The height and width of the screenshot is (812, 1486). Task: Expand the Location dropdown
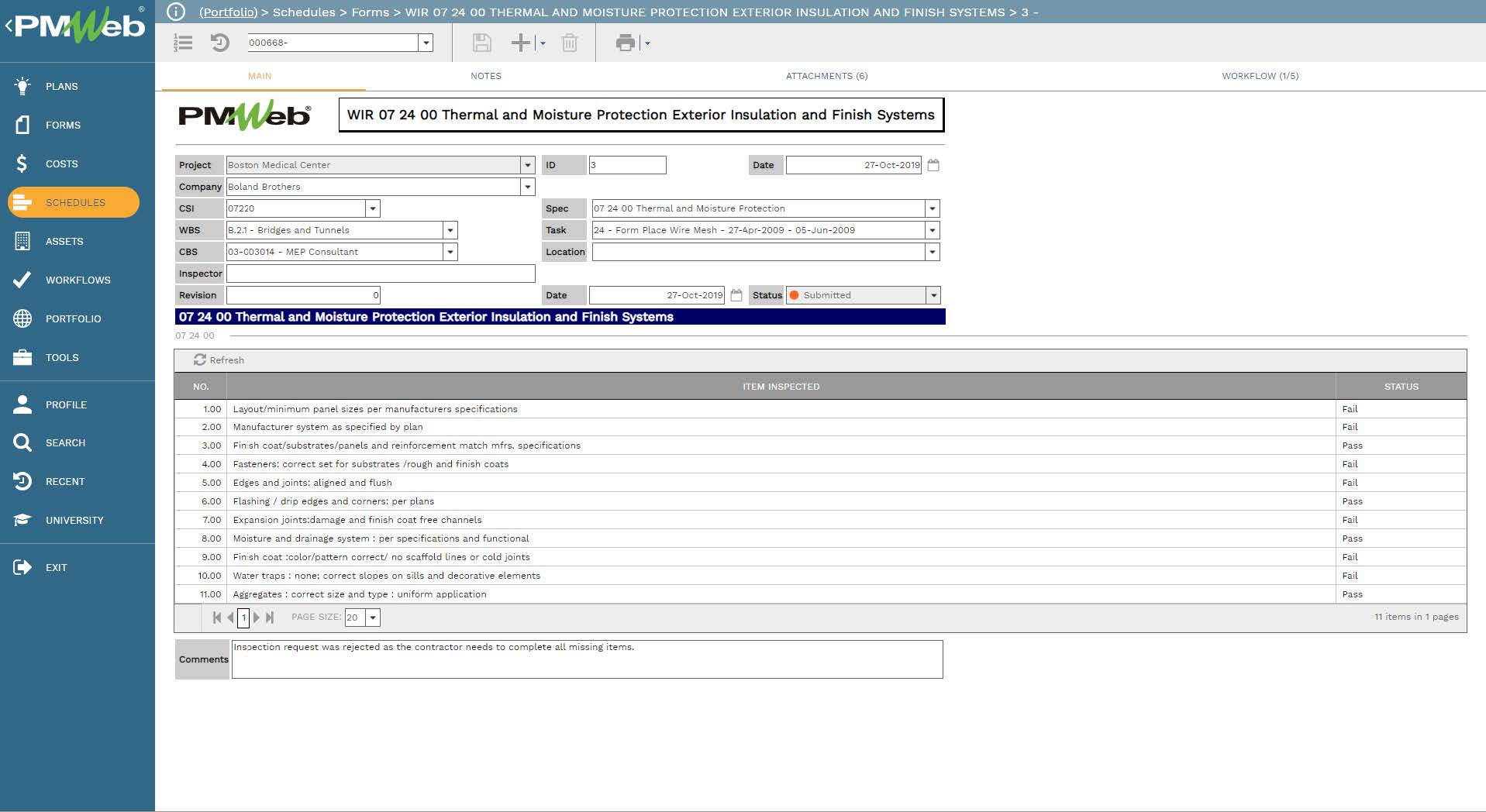933,252
